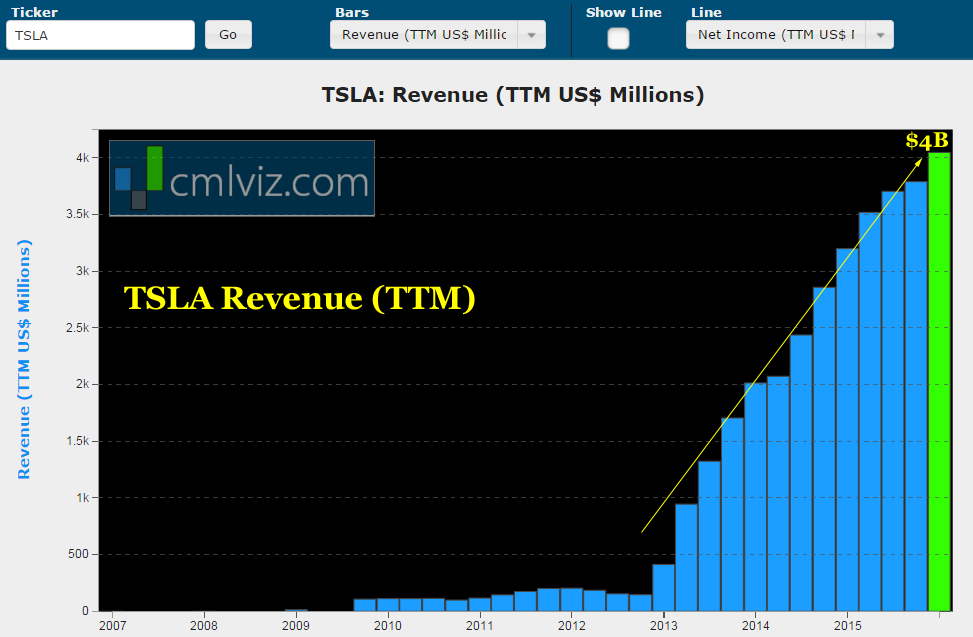Viewport: 973px width, 637px height.
Task: Click the "2015" x-axis year label
Action: point(848,626)
